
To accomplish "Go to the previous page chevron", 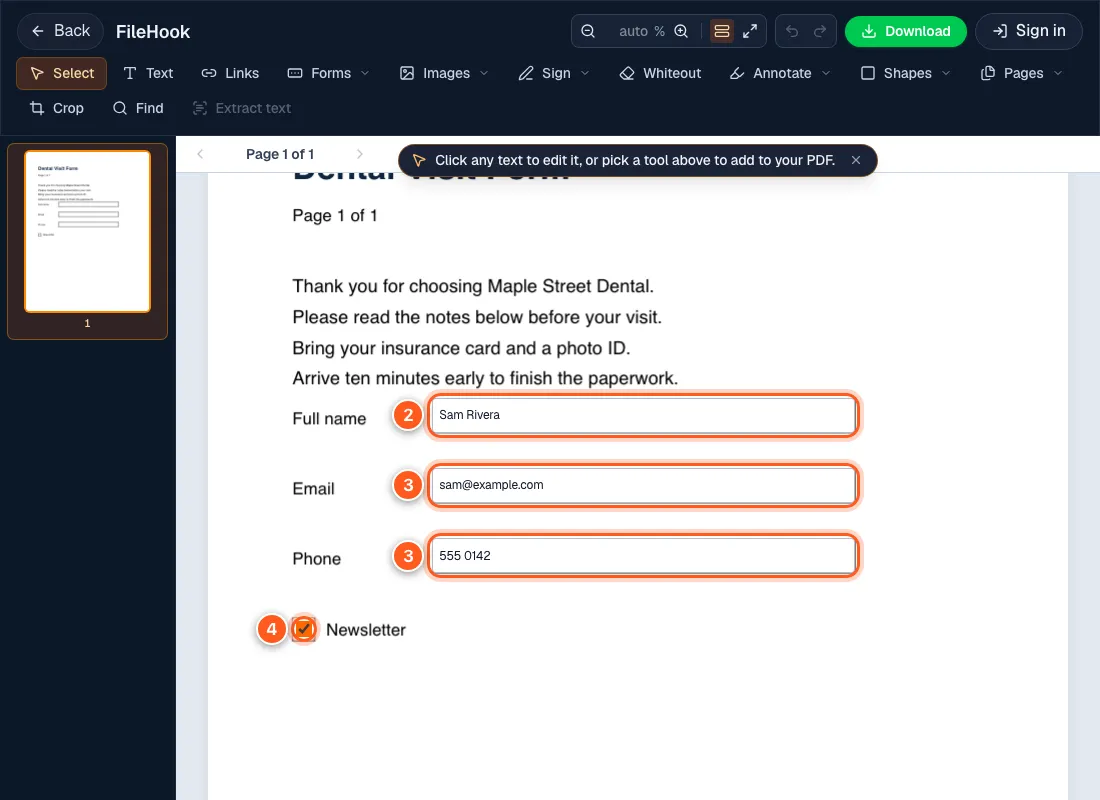I will pyautogui.click(x=200, y=154).
